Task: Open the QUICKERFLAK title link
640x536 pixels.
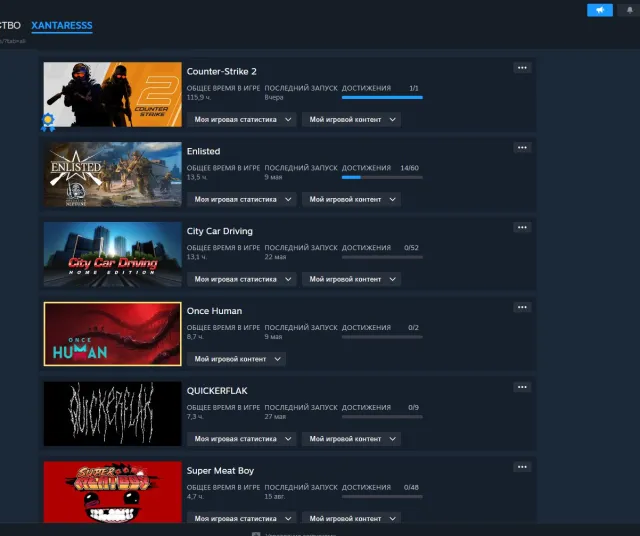Action: point(217,391)
